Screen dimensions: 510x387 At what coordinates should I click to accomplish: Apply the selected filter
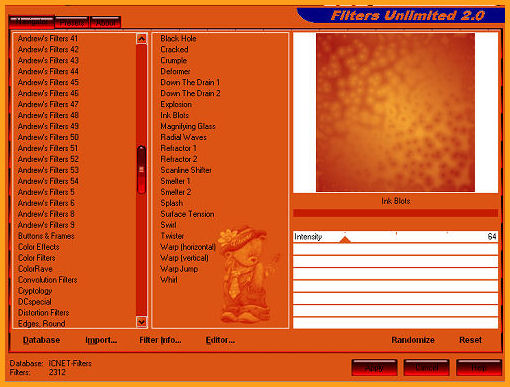(x=374, y=368)
